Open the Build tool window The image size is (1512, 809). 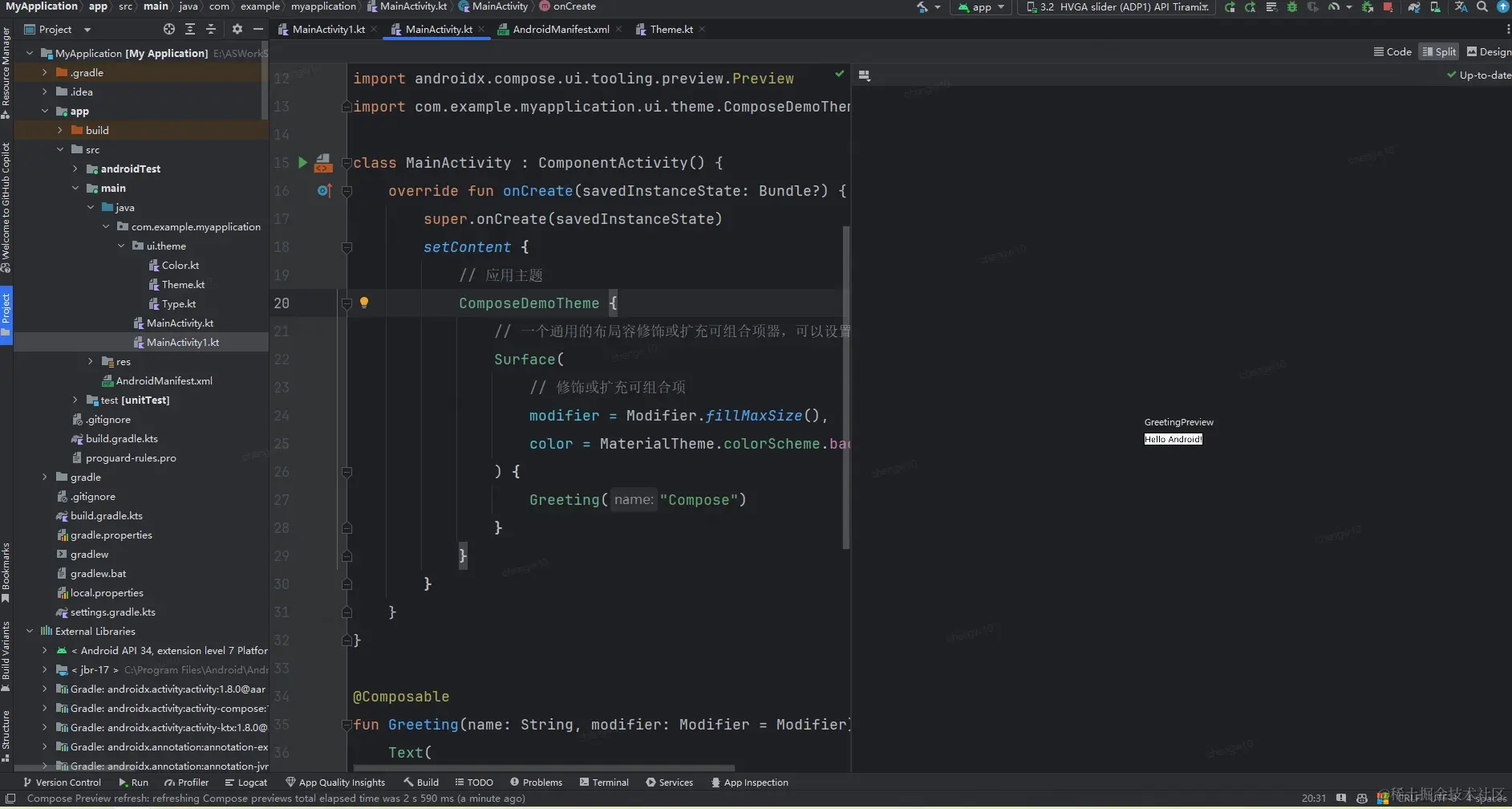[x=421, y=783]
